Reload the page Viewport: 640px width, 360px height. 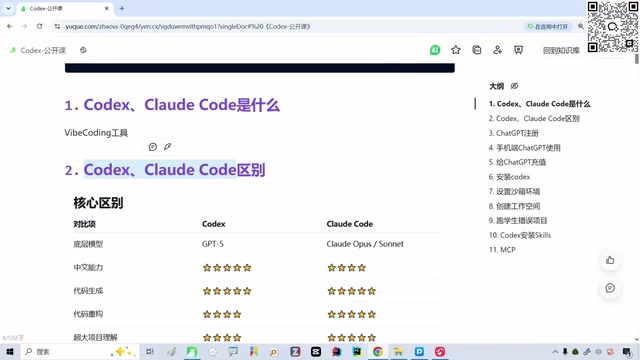[x=40, y=26]
